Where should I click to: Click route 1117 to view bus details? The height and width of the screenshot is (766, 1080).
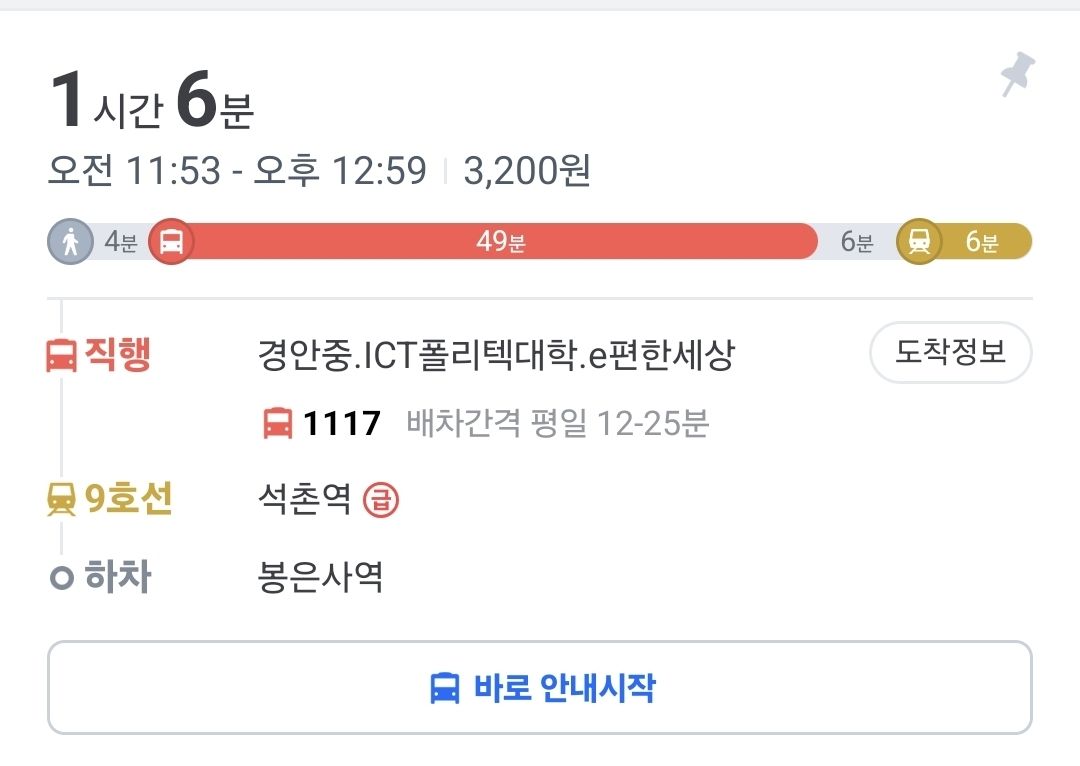(343, 422)
